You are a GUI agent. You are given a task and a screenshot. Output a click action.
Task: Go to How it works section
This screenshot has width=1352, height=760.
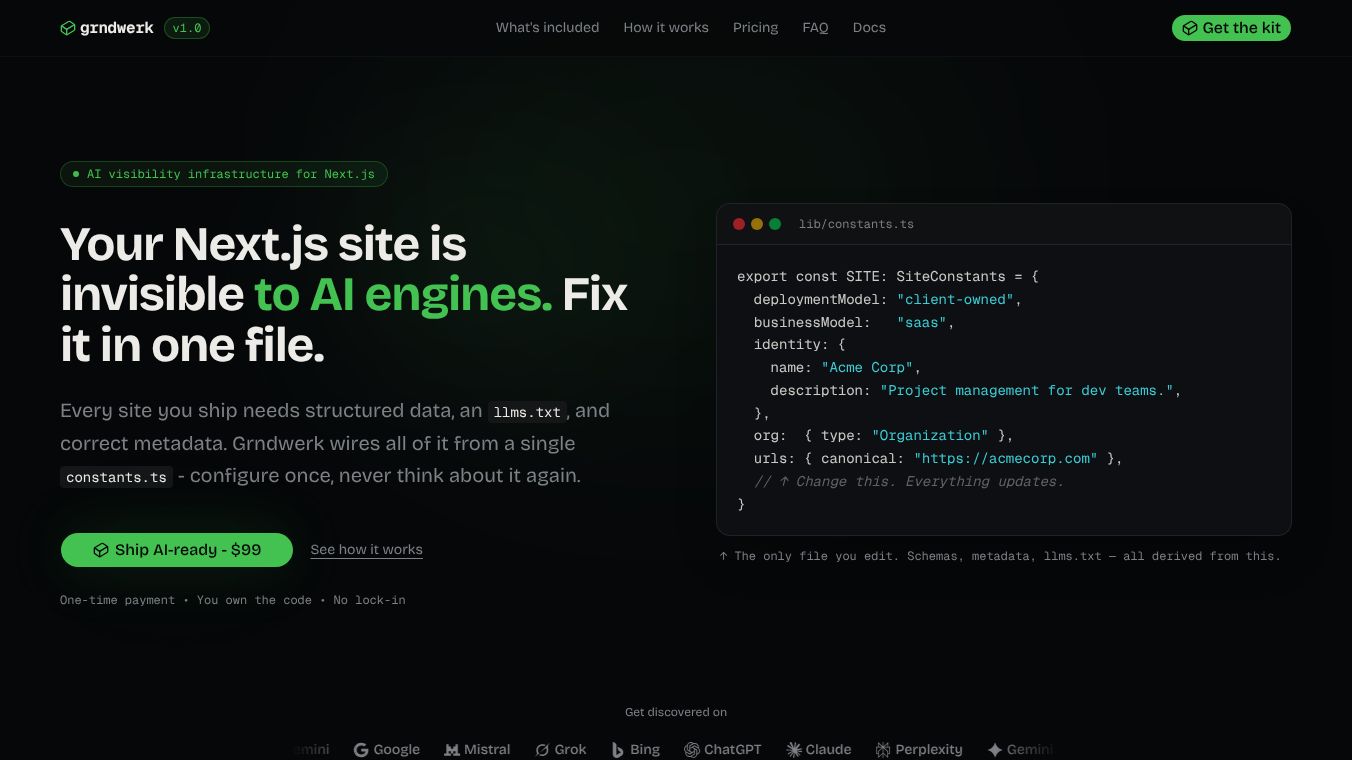666,28
